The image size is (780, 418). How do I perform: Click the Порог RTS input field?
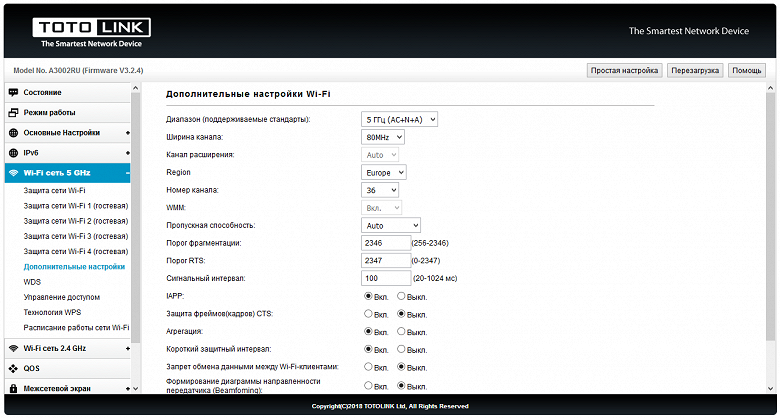pyautogui.click(x=386, y=261)
